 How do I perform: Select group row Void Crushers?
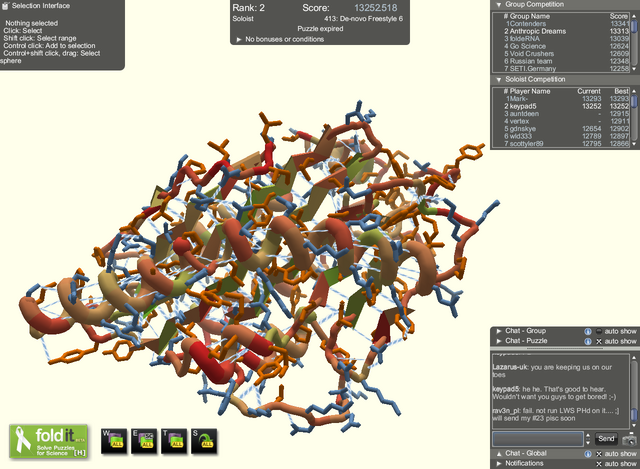pyautogui.click(x=562, y=54)
